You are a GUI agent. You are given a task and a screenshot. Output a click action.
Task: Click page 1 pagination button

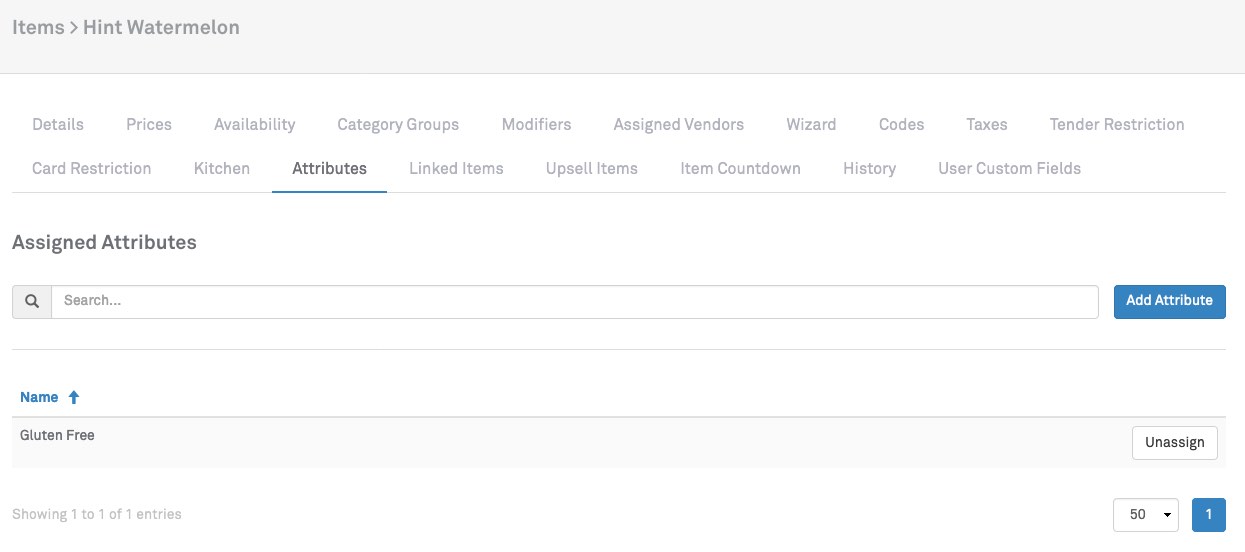pos(1208,515)
